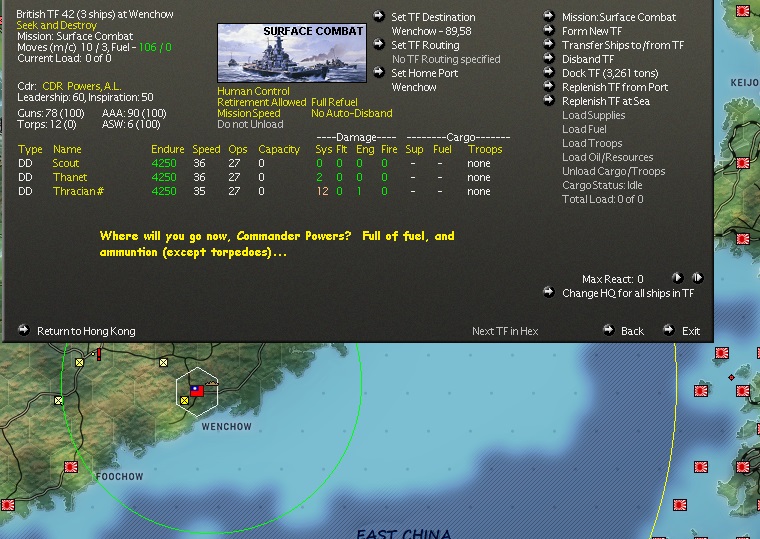Open Set TF Routing

pyautogui.click(x=425, y=45)
